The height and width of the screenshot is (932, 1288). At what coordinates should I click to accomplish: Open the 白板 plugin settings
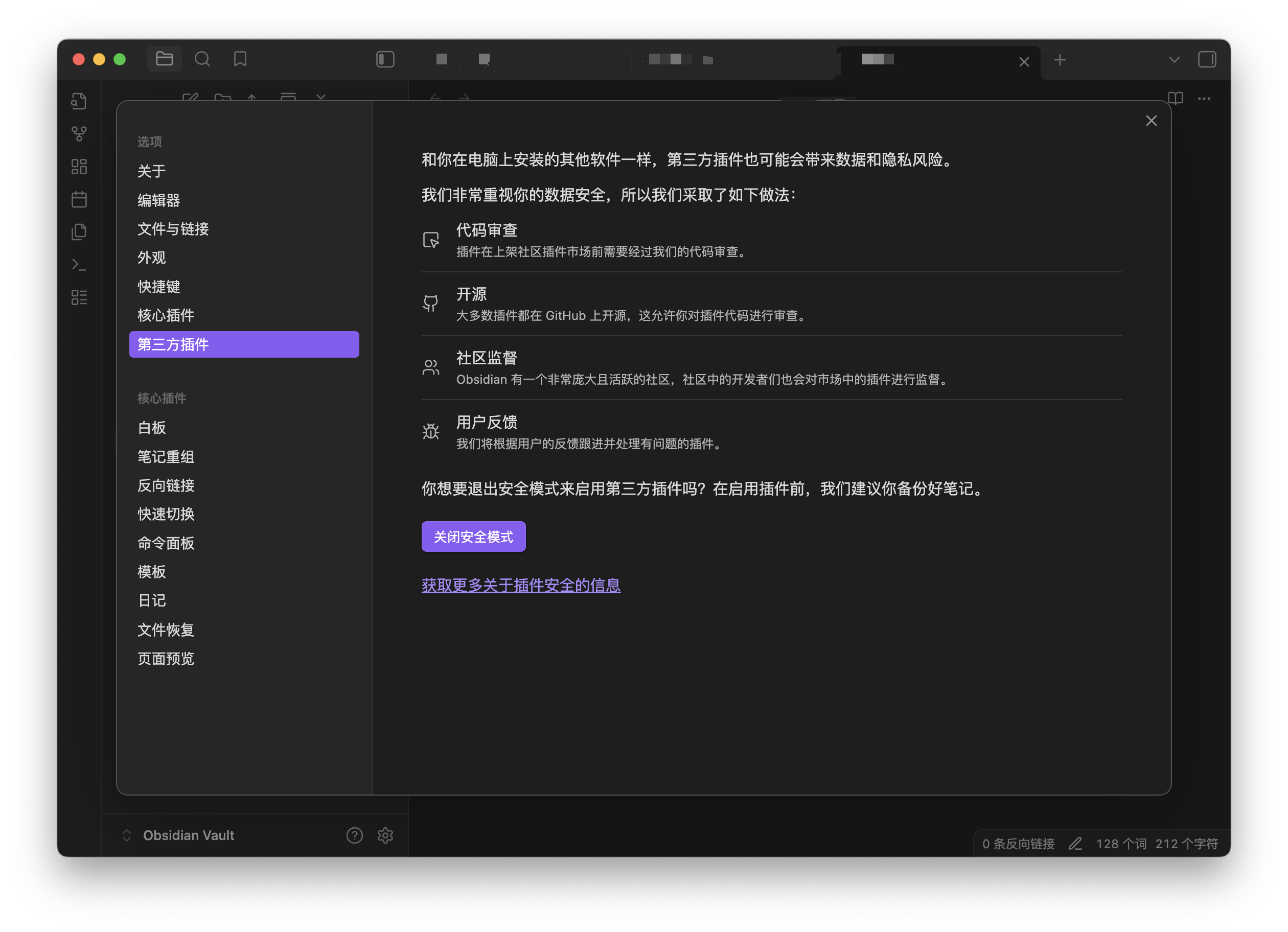pos(244,427)
